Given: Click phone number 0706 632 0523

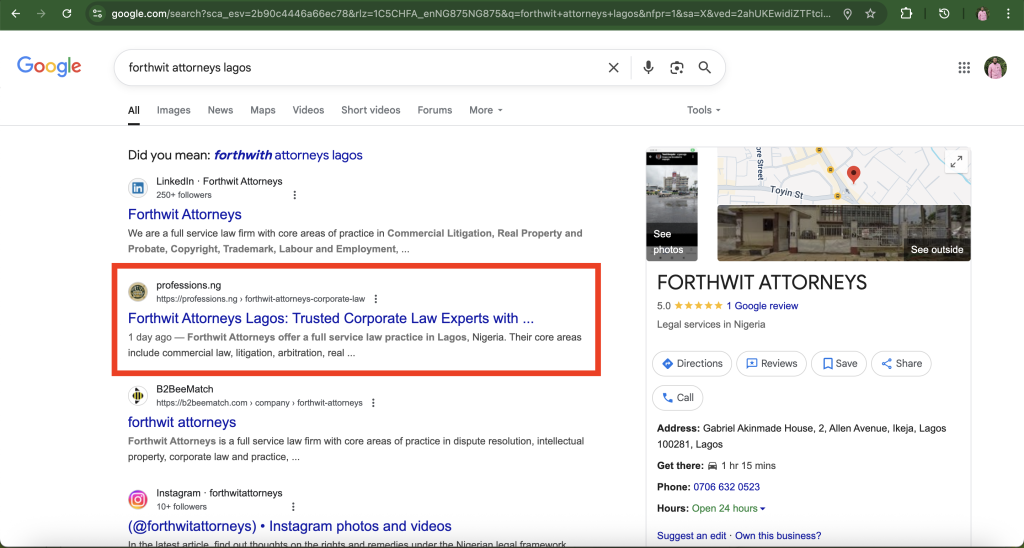Looking at the screenshot, I should 726,487.
